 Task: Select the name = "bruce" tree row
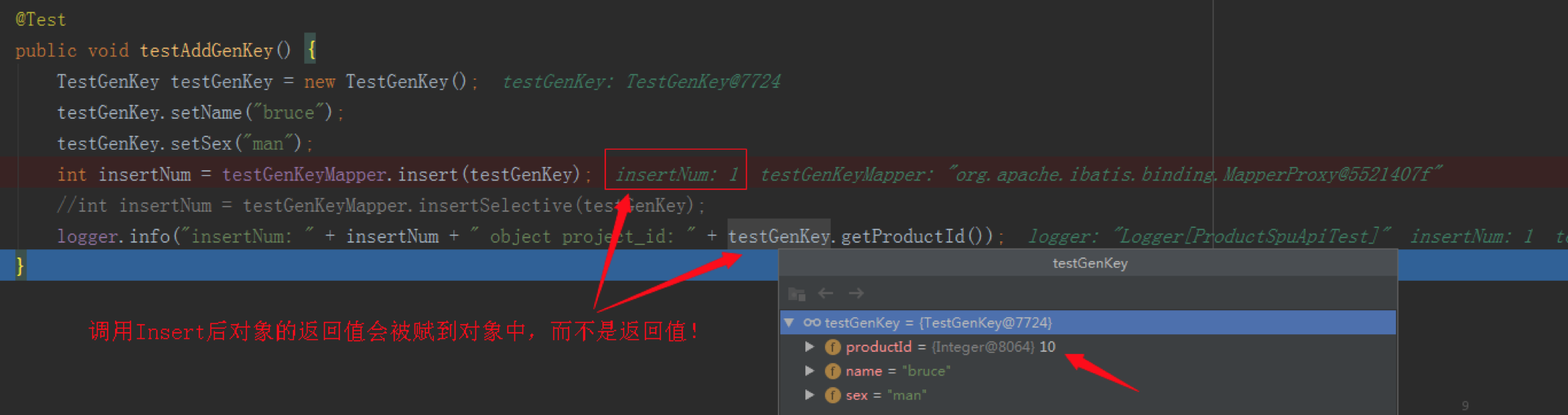[1087, 371]
